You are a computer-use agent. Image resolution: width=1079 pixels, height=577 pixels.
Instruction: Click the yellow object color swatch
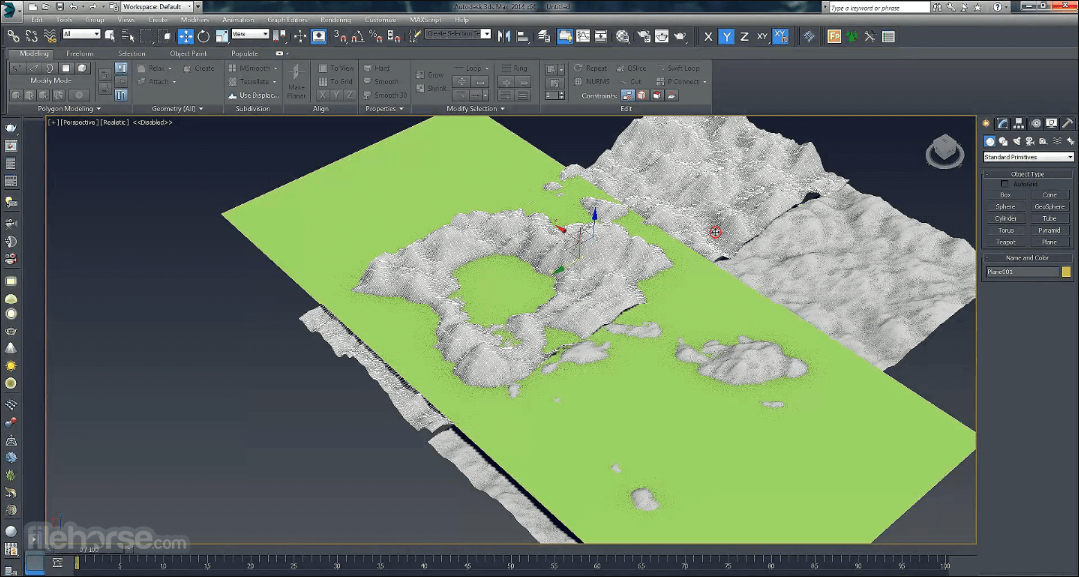point(1066,272)
